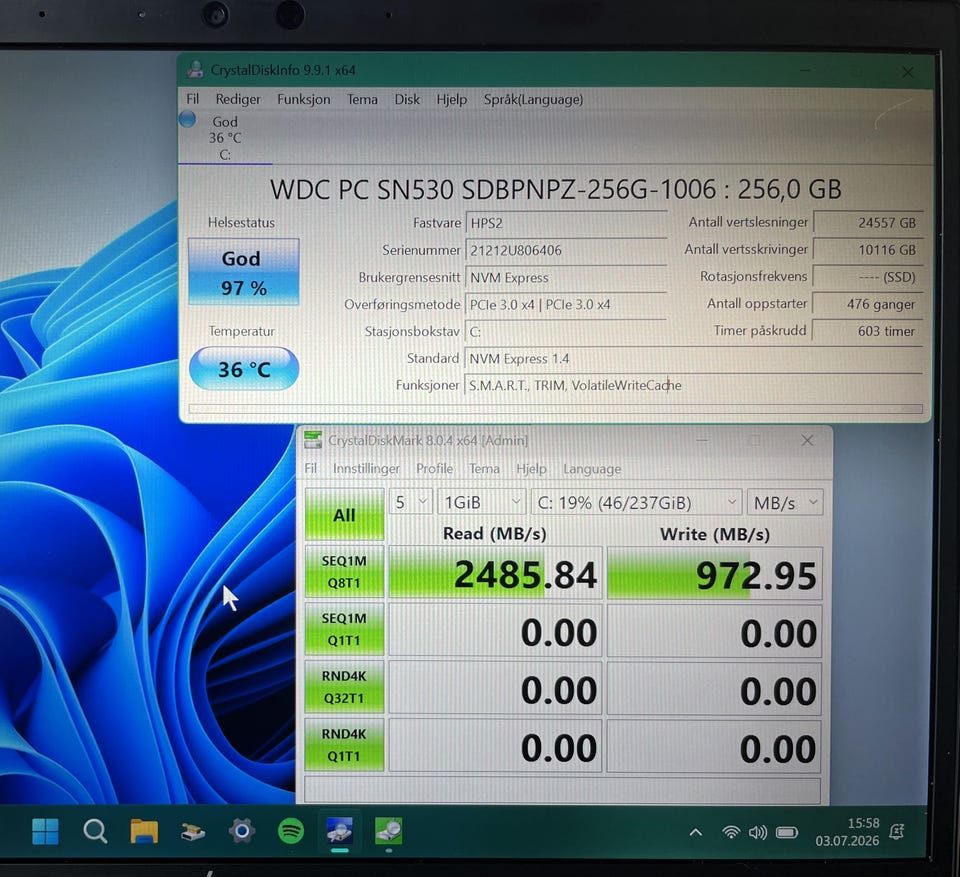The width and height of the screenshot is (960, 877).
Task: Open taskbar Search magnifier
Action: (95, 832)
